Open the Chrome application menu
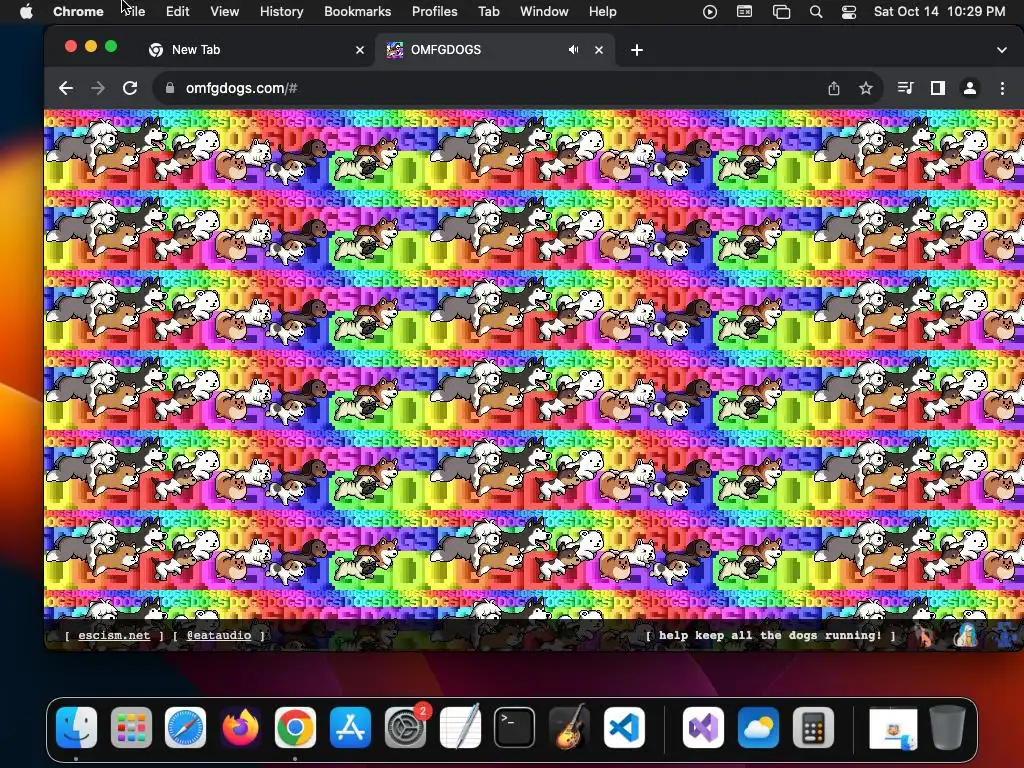Image resolution: width=1024 pixels, height=768 pixels. (78, 11)
